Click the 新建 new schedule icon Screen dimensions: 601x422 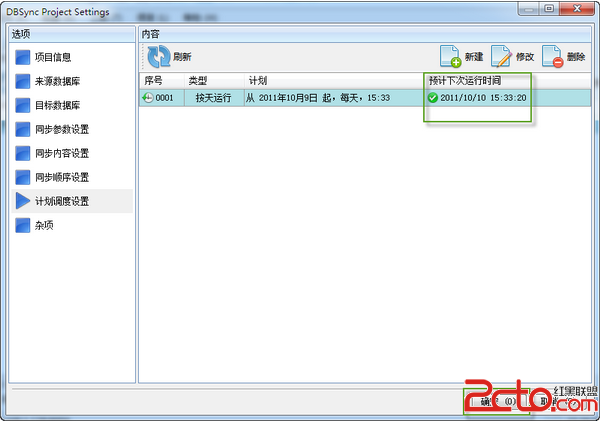(450, 57)
